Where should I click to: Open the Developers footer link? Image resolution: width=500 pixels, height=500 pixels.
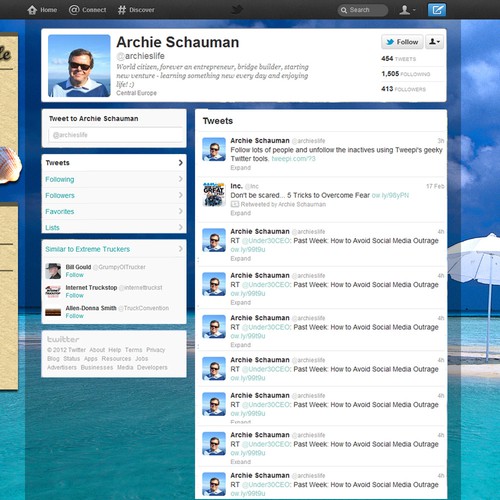click(152, 367)
